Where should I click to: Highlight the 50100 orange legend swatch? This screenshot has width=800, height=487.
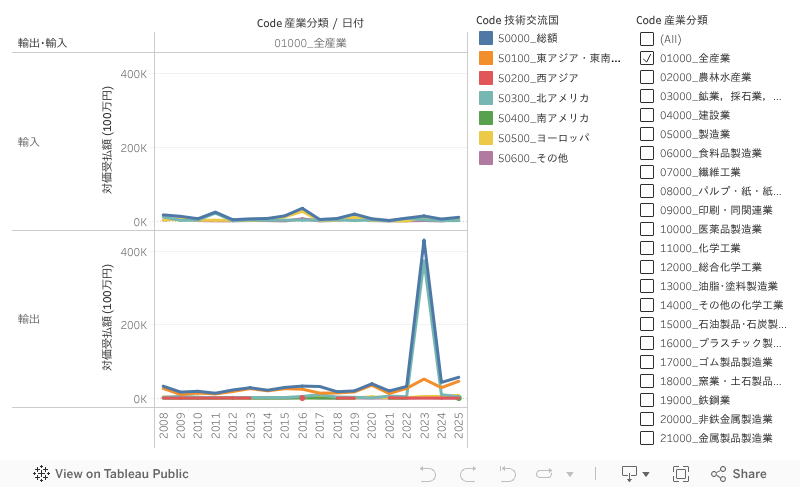(485, 57)
